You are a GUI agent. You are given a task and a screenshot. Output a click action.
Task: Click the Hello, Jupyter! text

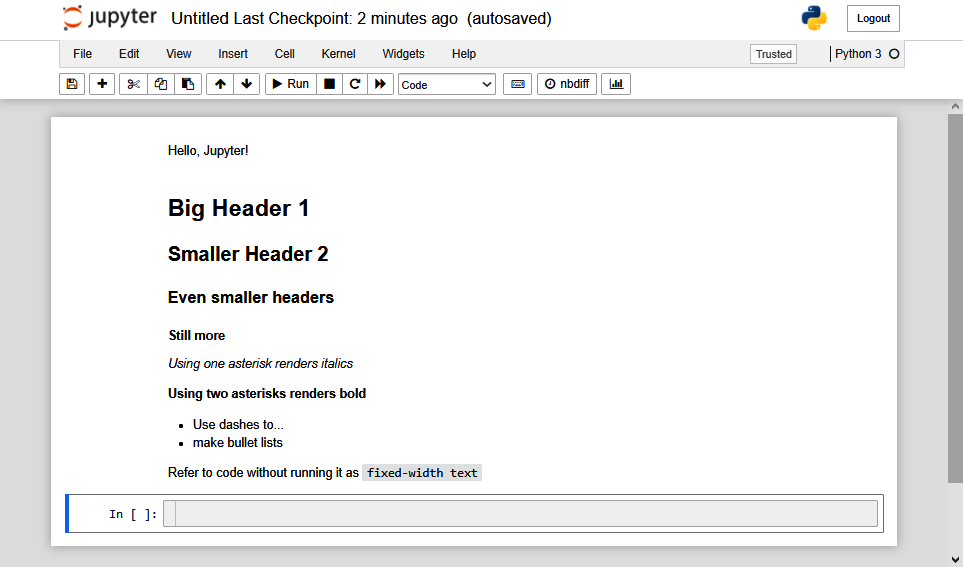pyautogui.click(x=208, y=151)
